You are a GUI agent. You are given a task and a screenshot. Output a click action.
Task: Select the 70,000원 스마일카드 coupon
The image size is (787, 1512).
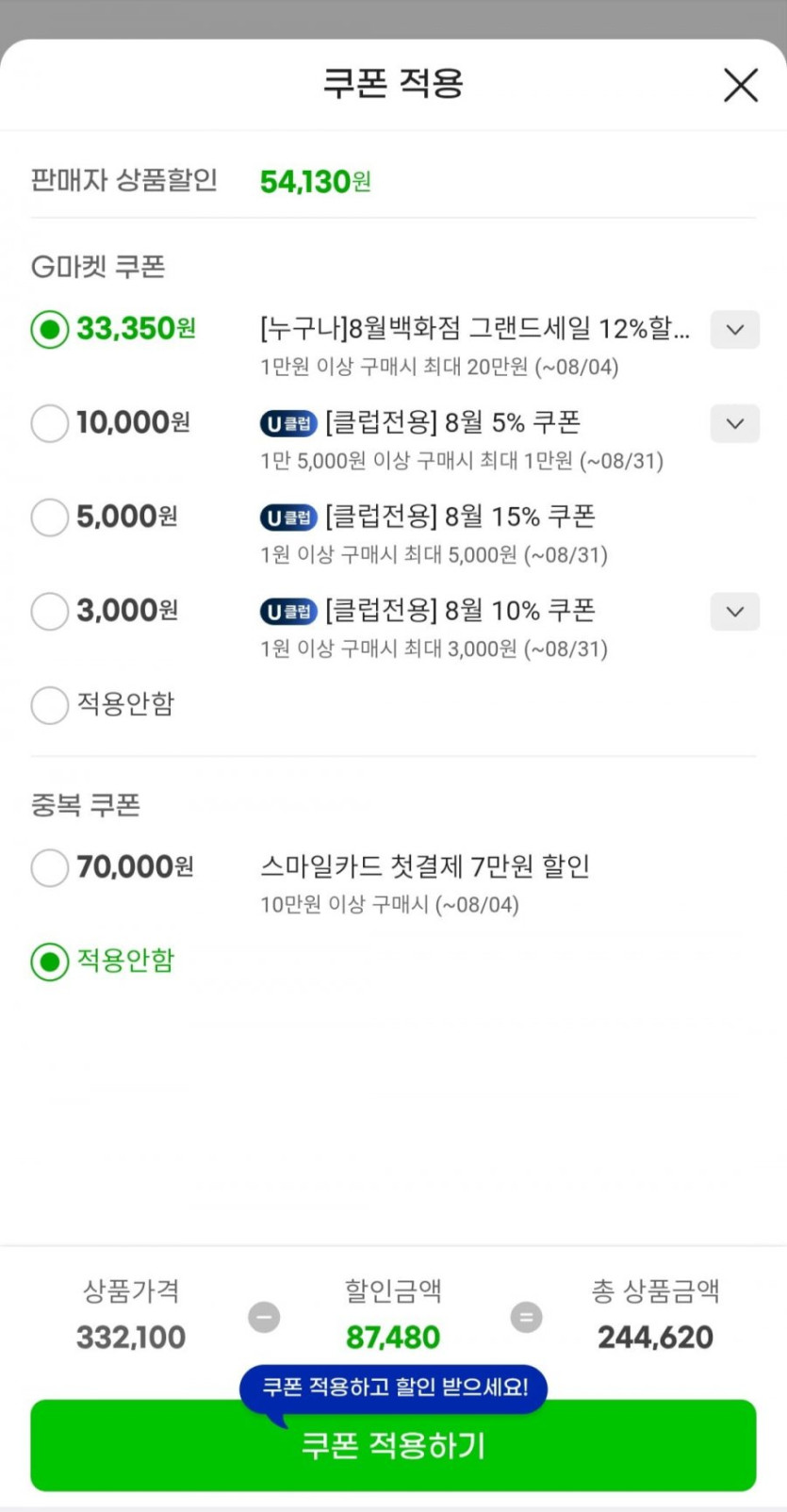pos(50,867)
